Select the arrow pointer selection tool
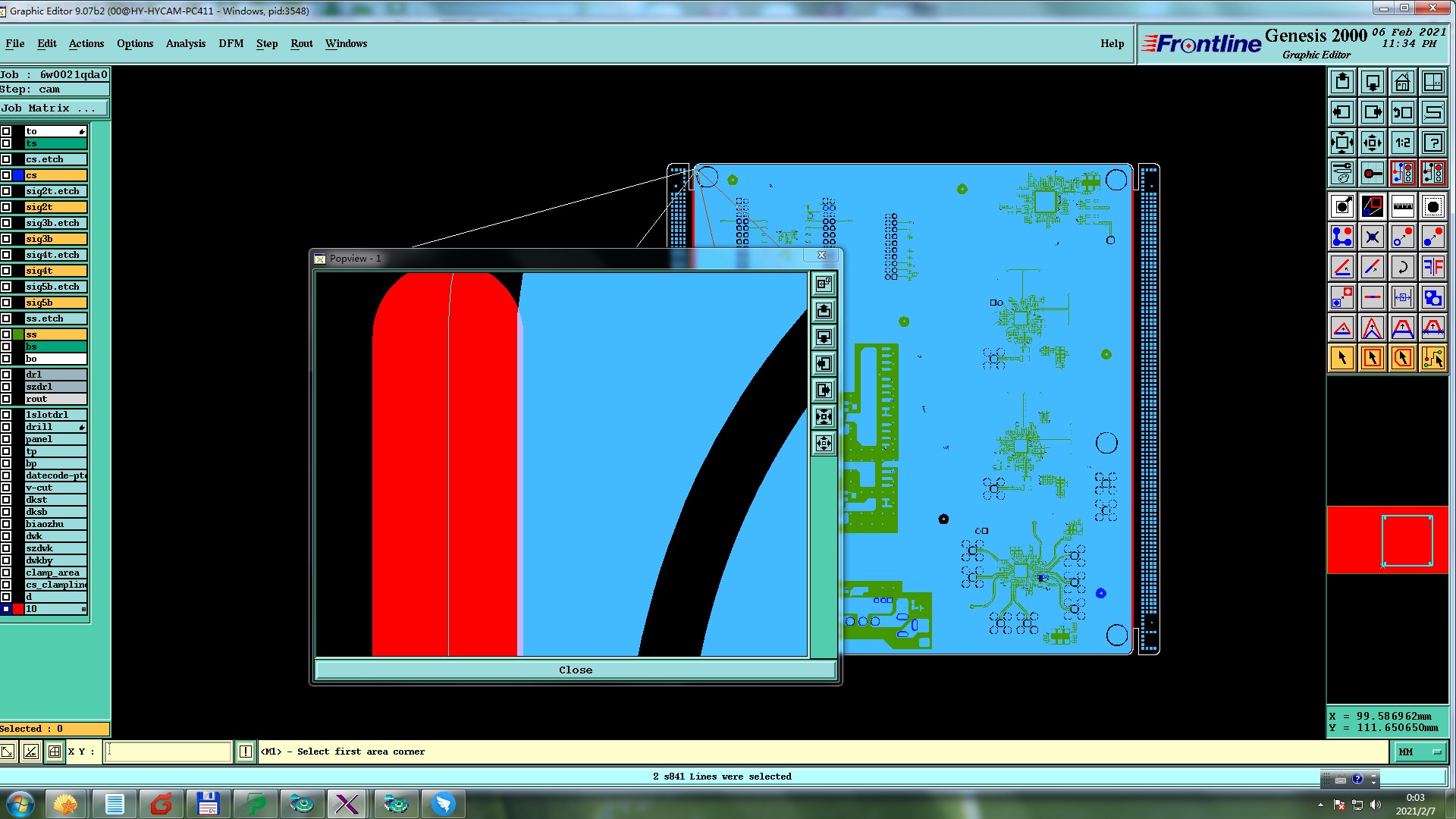 (1341, 358)
